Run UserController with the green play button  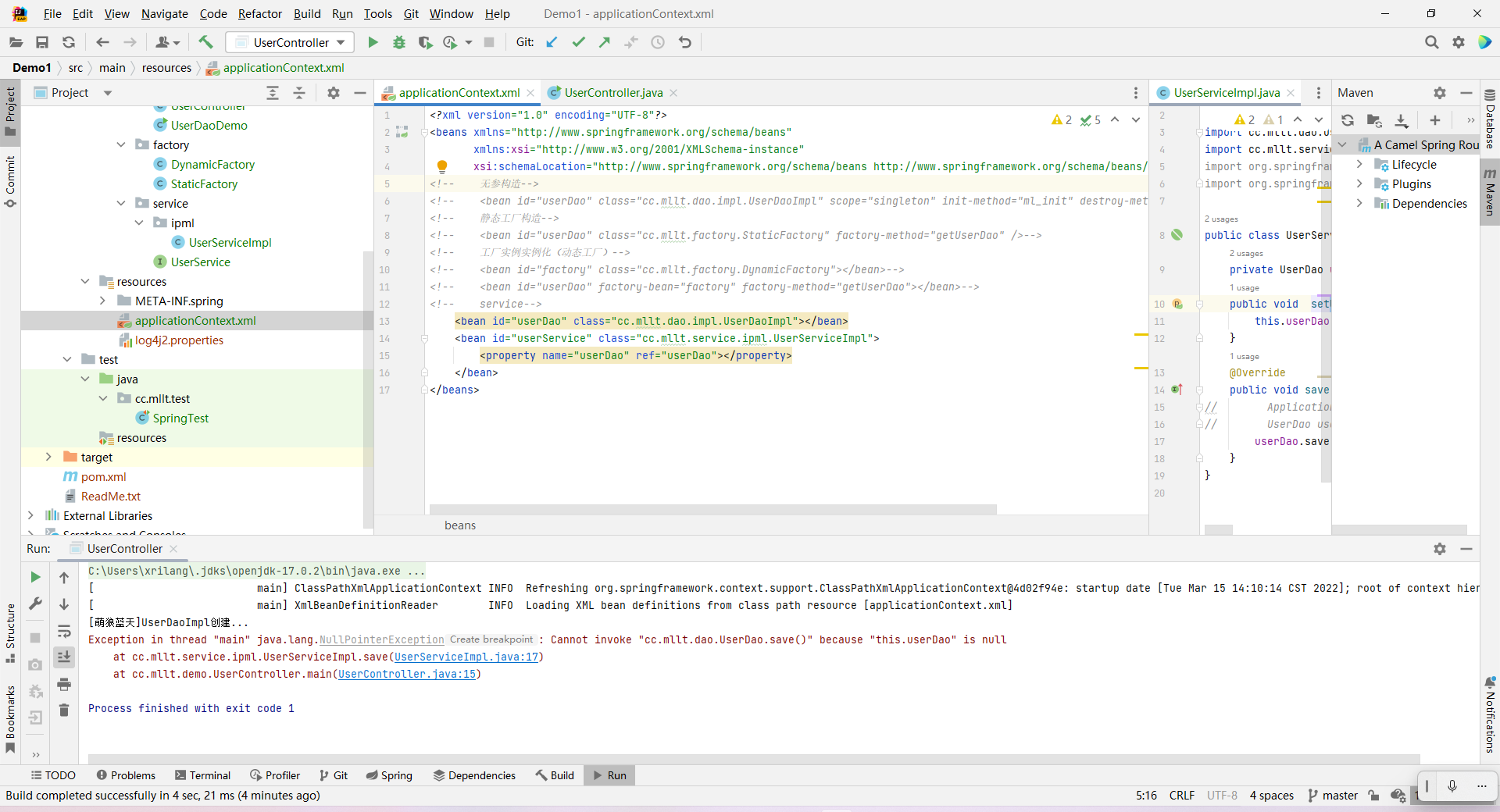point(373,42)
